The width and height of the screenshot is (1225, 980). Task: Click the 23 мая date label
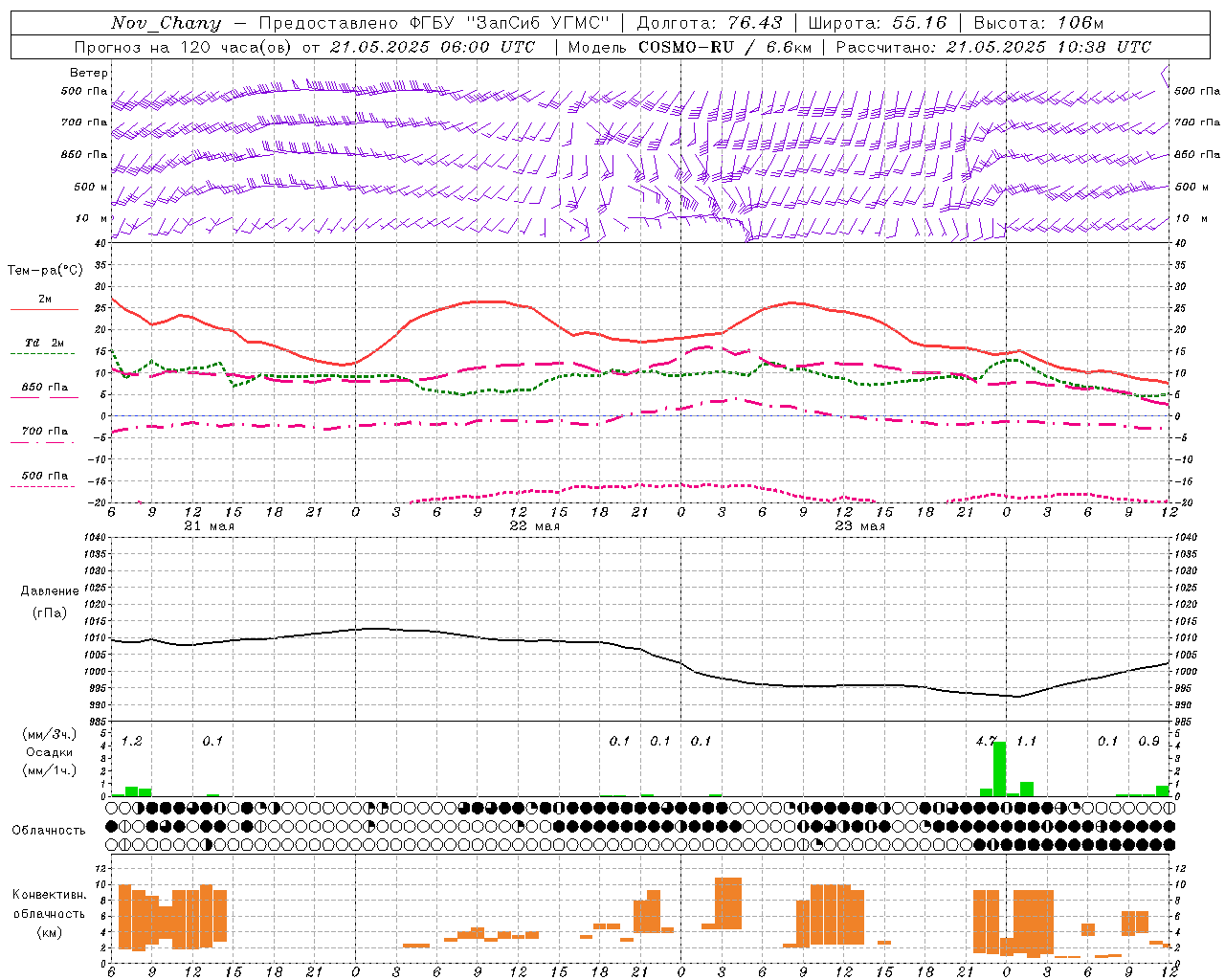click(859, 526)
